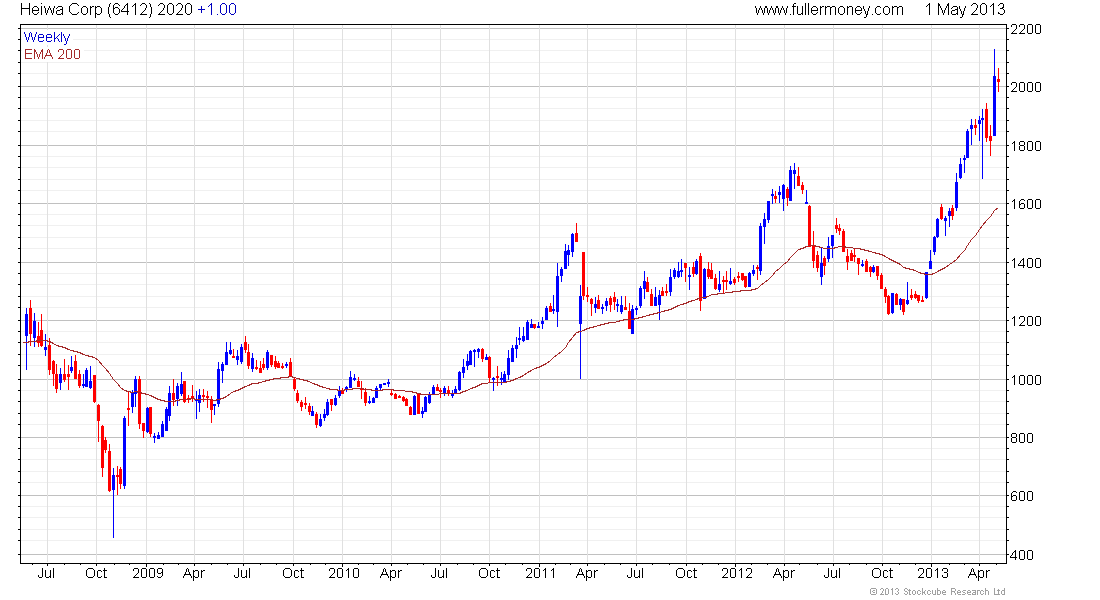Viewport: 1100px width, 600px height.
Task: Click the 2009 year label on time axis
Action: (148, 573)
